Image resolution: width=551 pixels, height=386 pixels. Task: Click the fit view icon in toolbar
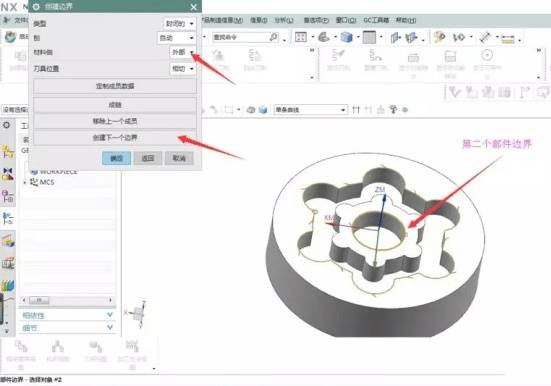[301, 37]
